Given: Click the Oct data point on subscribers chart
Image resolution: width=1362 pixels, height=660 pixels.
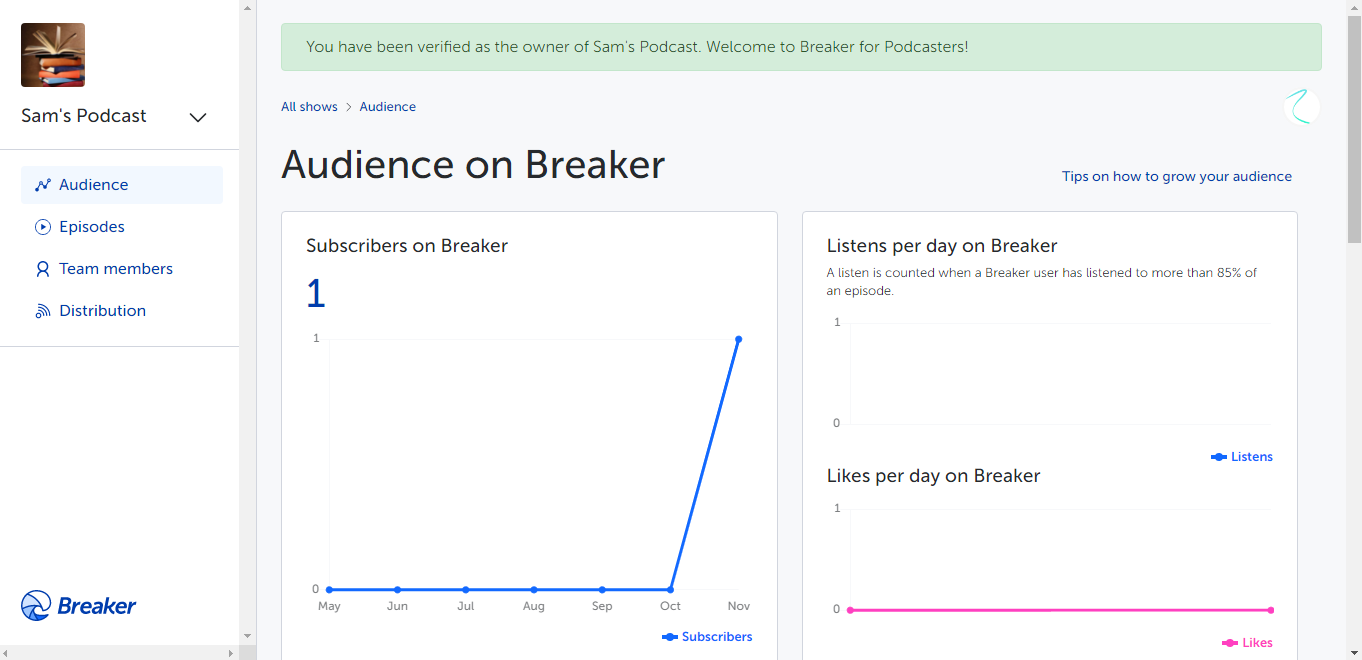Looking at the screenshot, I should [670, 589].
